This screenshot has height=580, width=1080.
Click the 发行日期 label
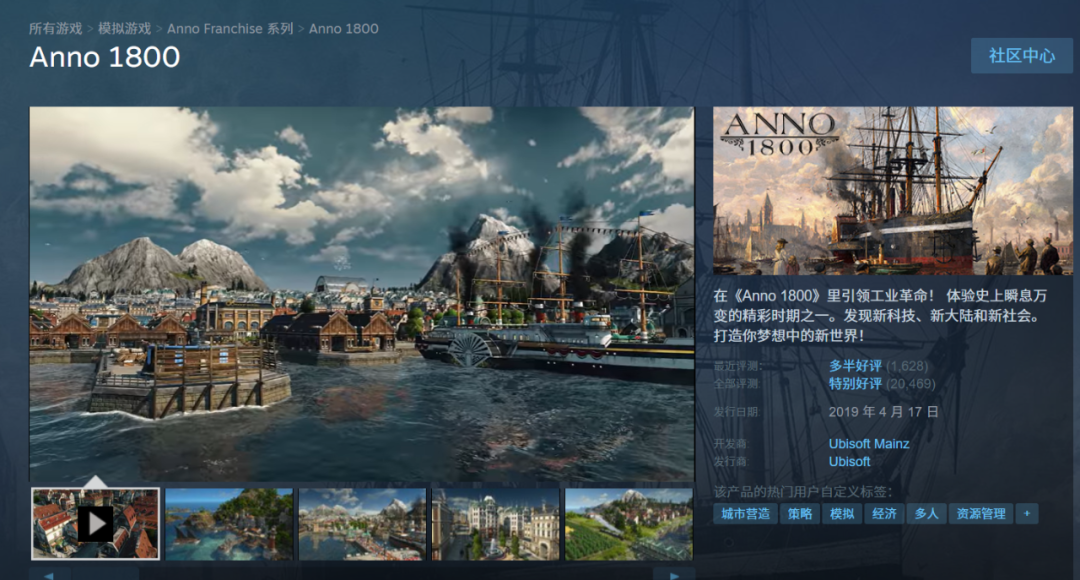click(736, 412)
